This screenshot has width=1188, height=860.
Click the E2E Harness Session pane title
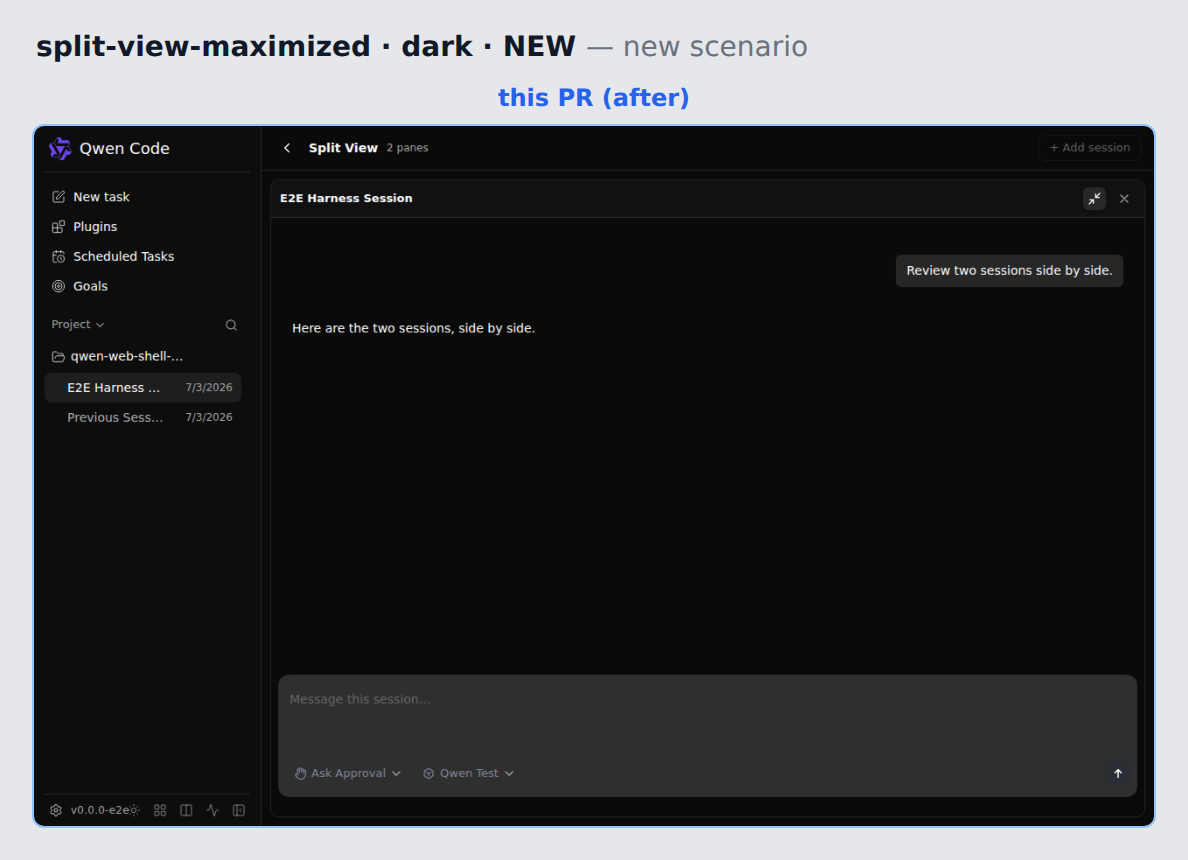(x=346, y=199)
